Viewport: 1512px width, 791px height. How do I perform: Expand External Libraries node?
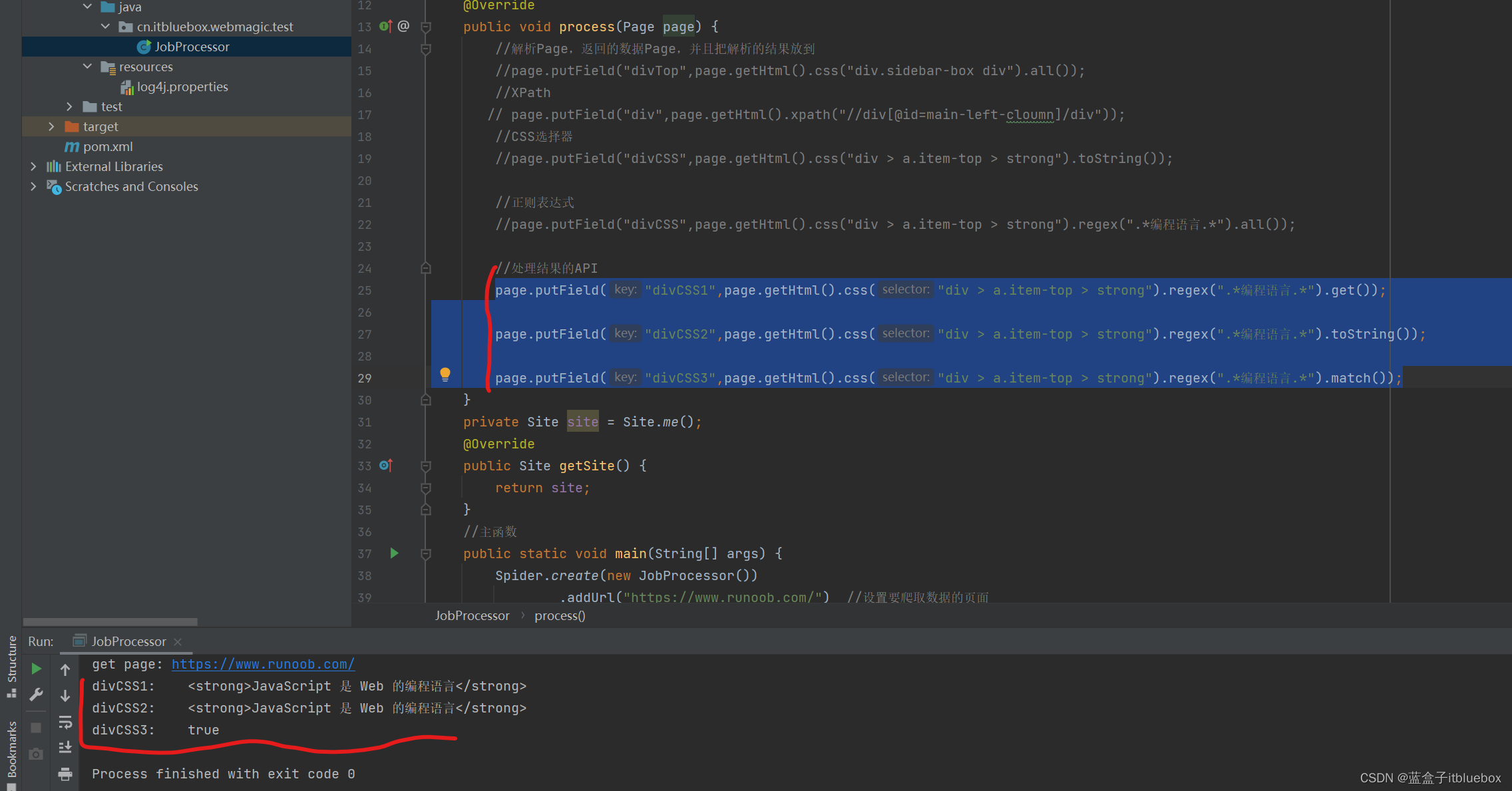(33, 166)
